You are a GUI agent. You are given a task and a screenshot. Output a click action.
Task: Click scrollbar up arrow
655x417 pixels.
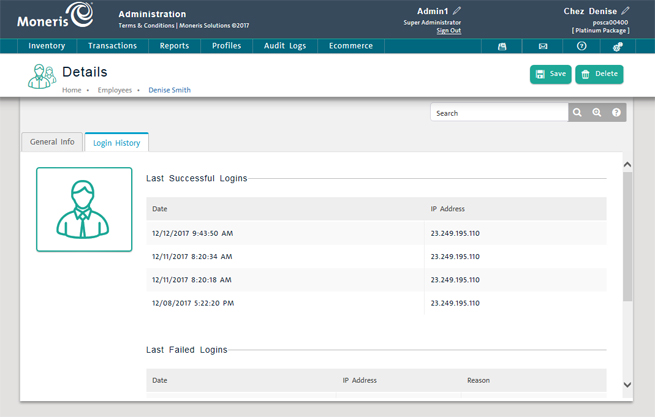(x=627, y=165)
